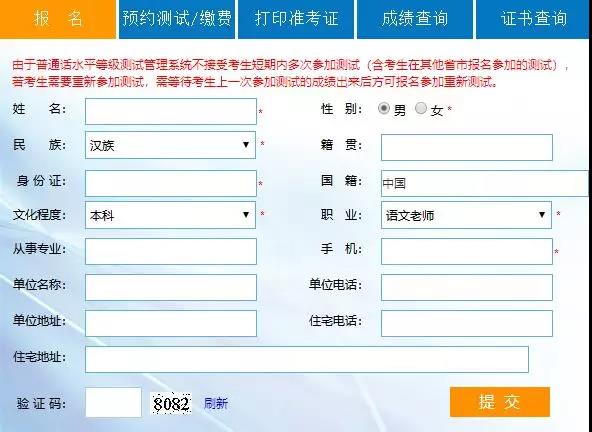592x432 pixels.
Task: Click the 籍贯 input field
Action: pyautogui.click(x=467, y=147)
